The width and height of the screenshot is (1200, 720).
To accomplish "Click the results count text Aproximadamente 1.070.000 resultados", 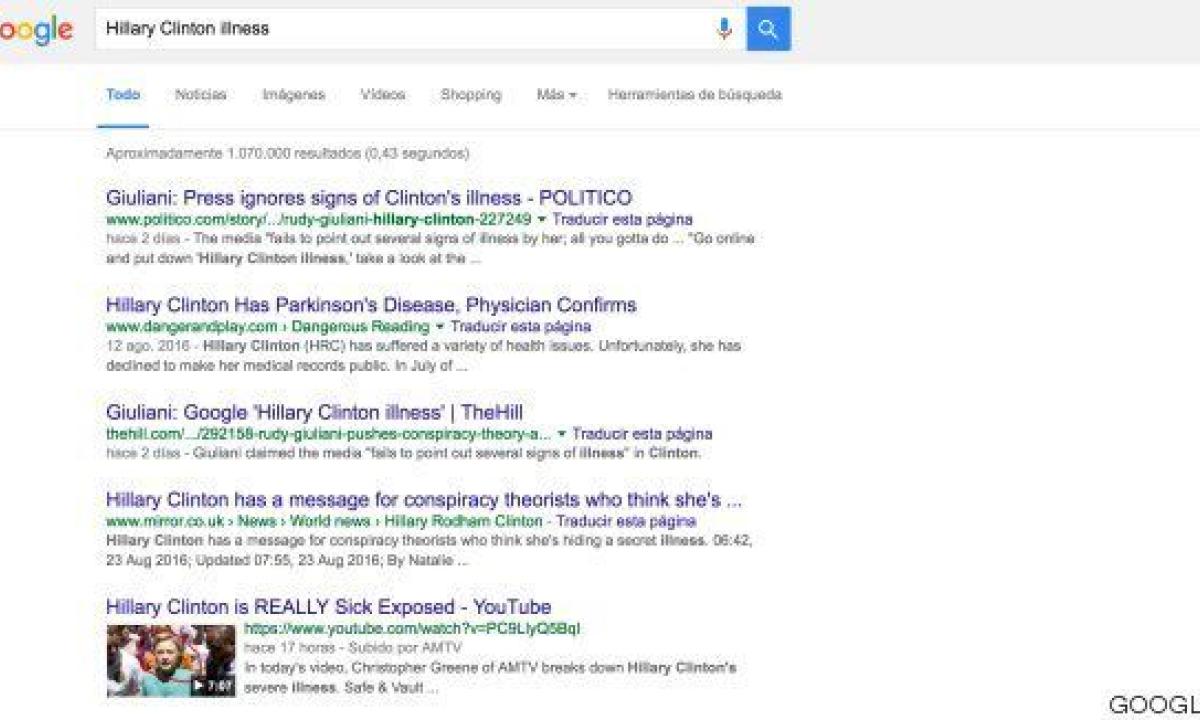I will pyautogui.click(x=287, y=154).
